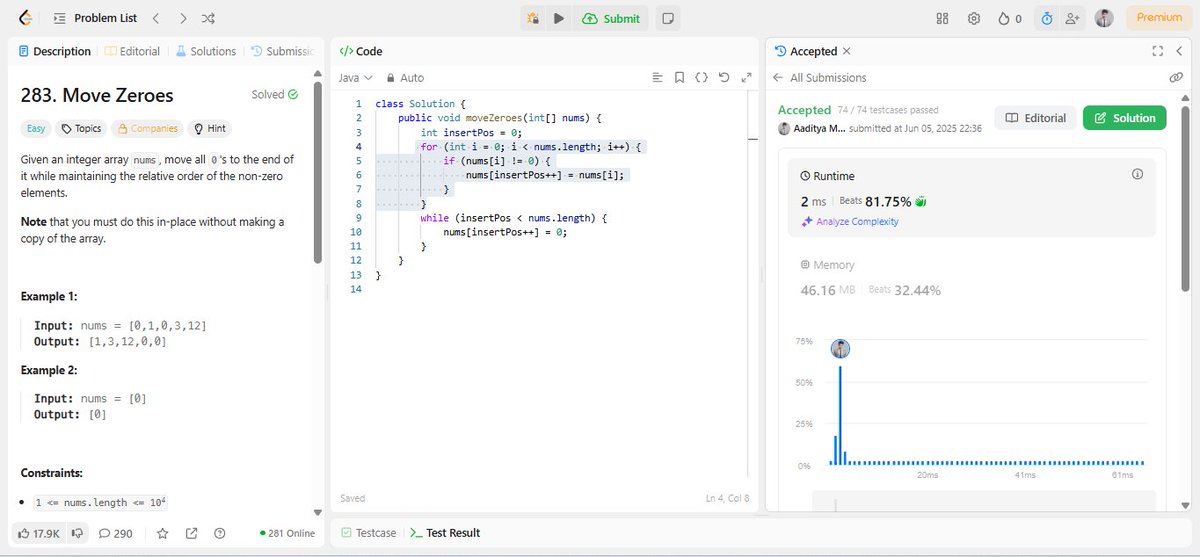The height and width of the screenshot is (557, 1200).
Task: Reset code with the undo arrow icon
Action: point(724,77)
